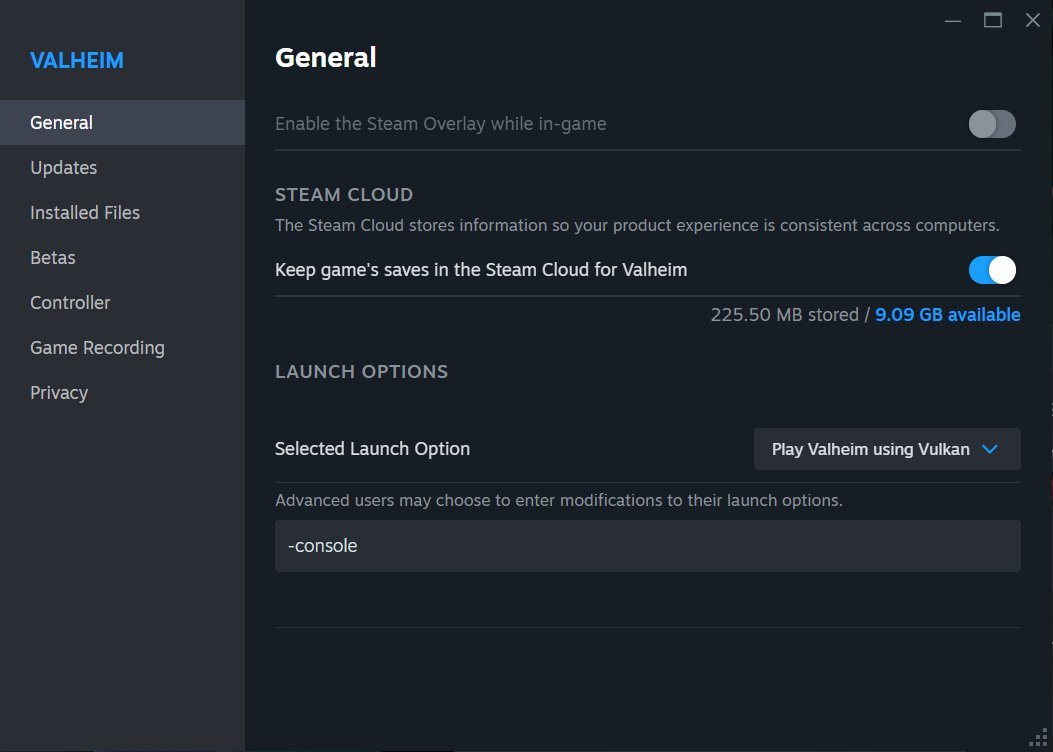Image resolution: width=1053 pixels, height=752 pixels.
Task: Click the maximize window icon
Action: tap(992, 20)
